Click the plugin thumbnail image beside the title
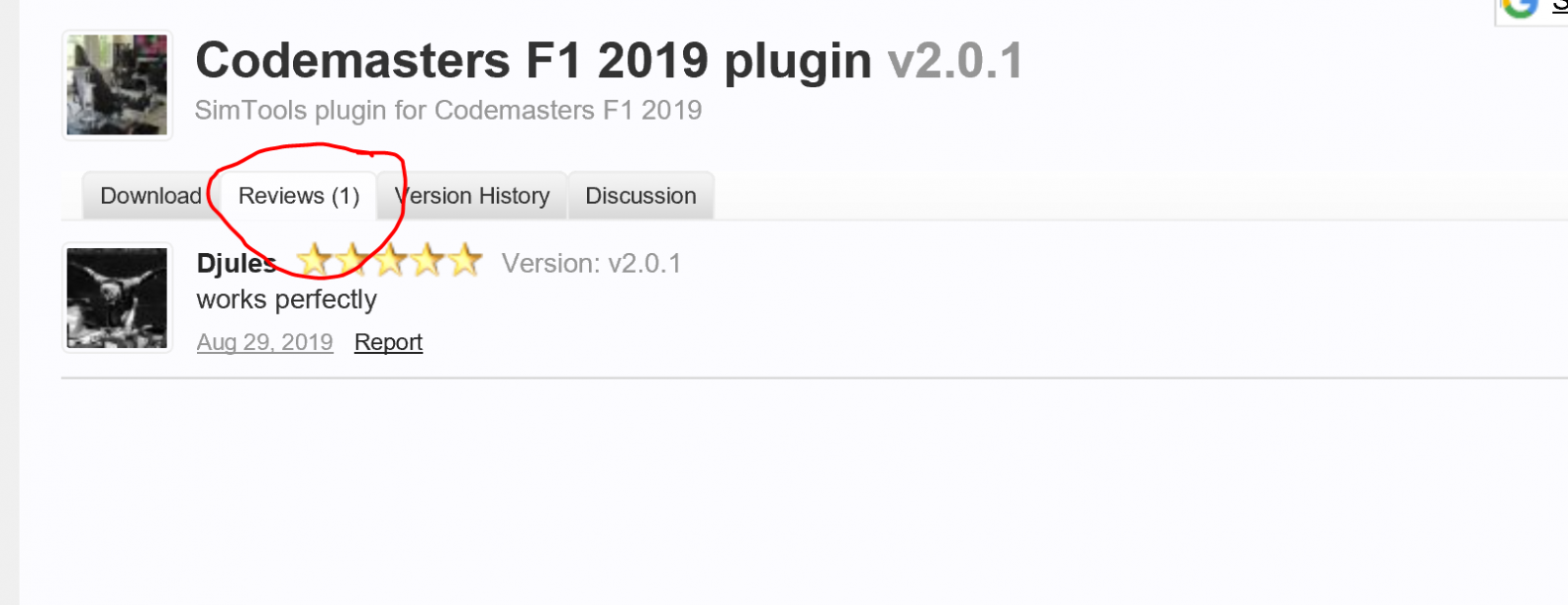Screen dimensions: 1568x605 point(117,85)
